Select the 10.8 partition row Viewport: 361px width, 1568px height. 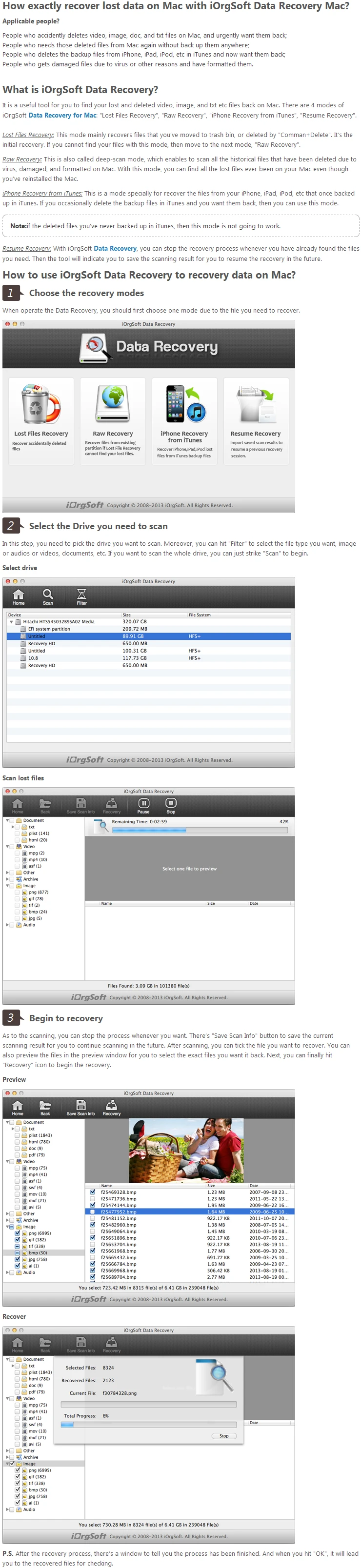click(x=148, y=658)
